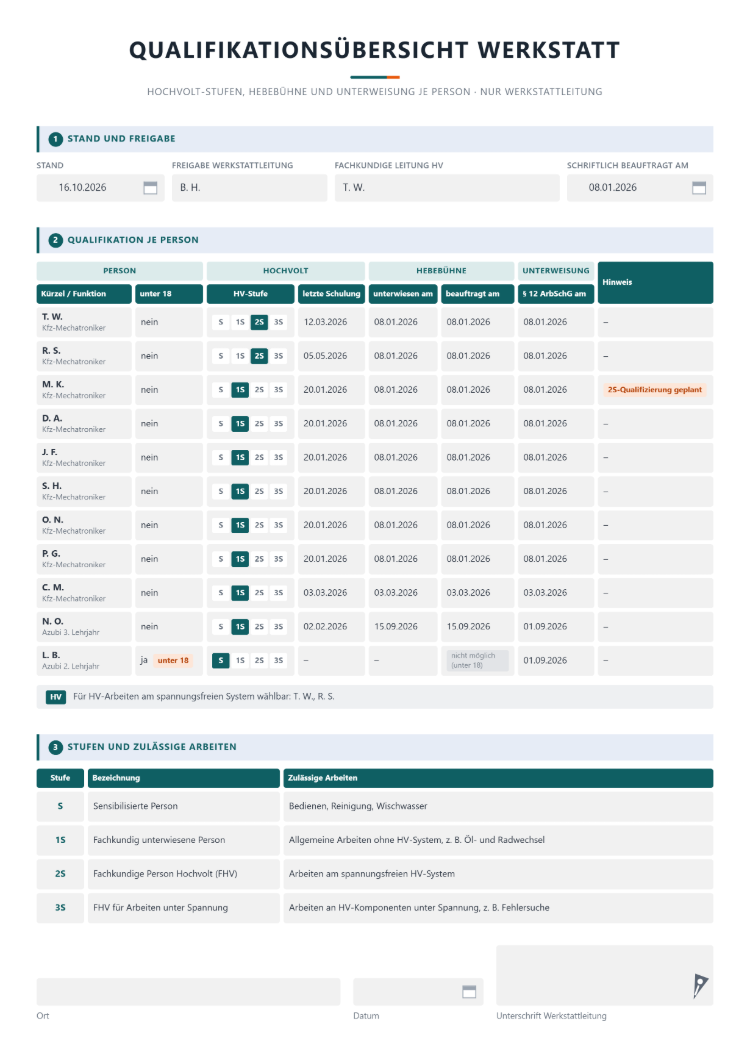Click unterwiesen am 15.09.2026 for N. O.
The height and width of the screenshot is (1060, 750).
[x=403, y=627]
